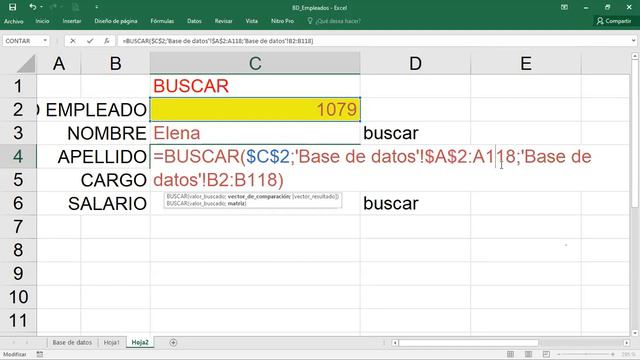Switch to the Hoja1 sheet tab
Screen dimensions: 640x360
(x=111, y=342)
